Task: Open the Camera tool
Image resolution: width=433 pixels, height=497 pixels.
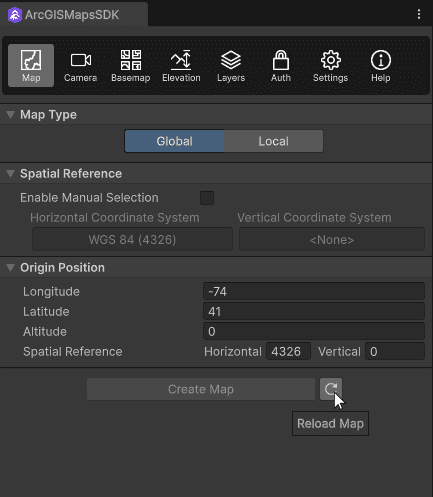Action: [x=81, y=66]
